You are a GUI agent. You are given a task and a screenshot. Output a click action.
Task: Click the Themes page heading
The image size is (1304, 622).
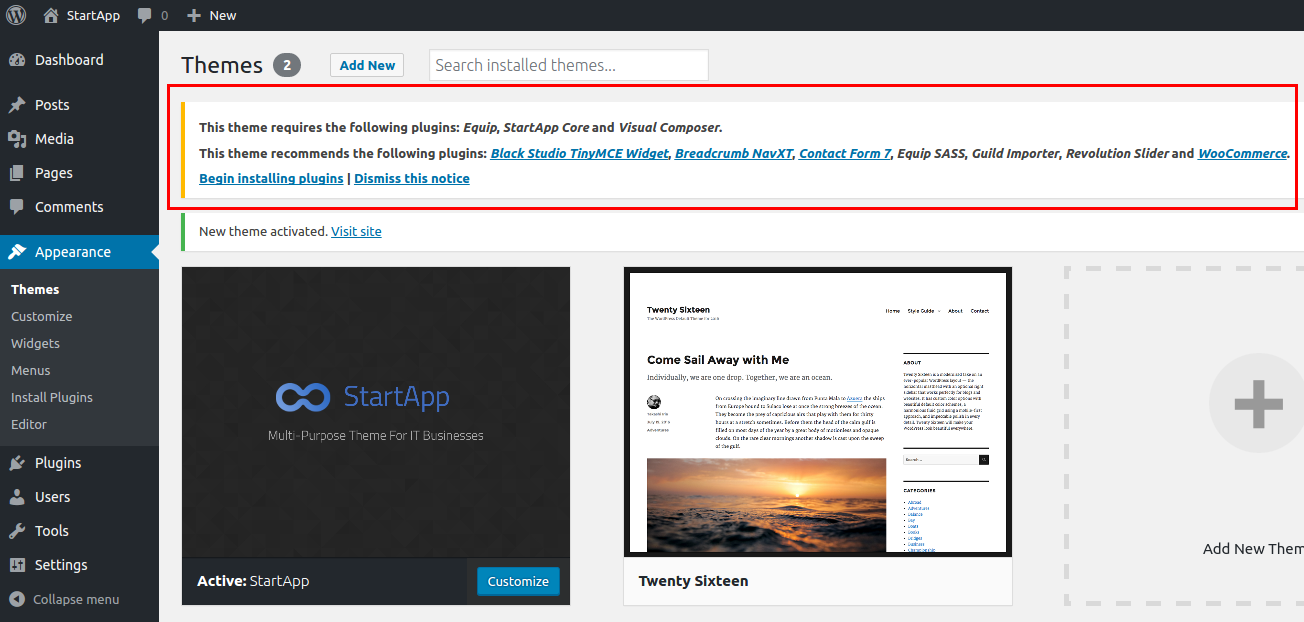[x=222, y=65]
